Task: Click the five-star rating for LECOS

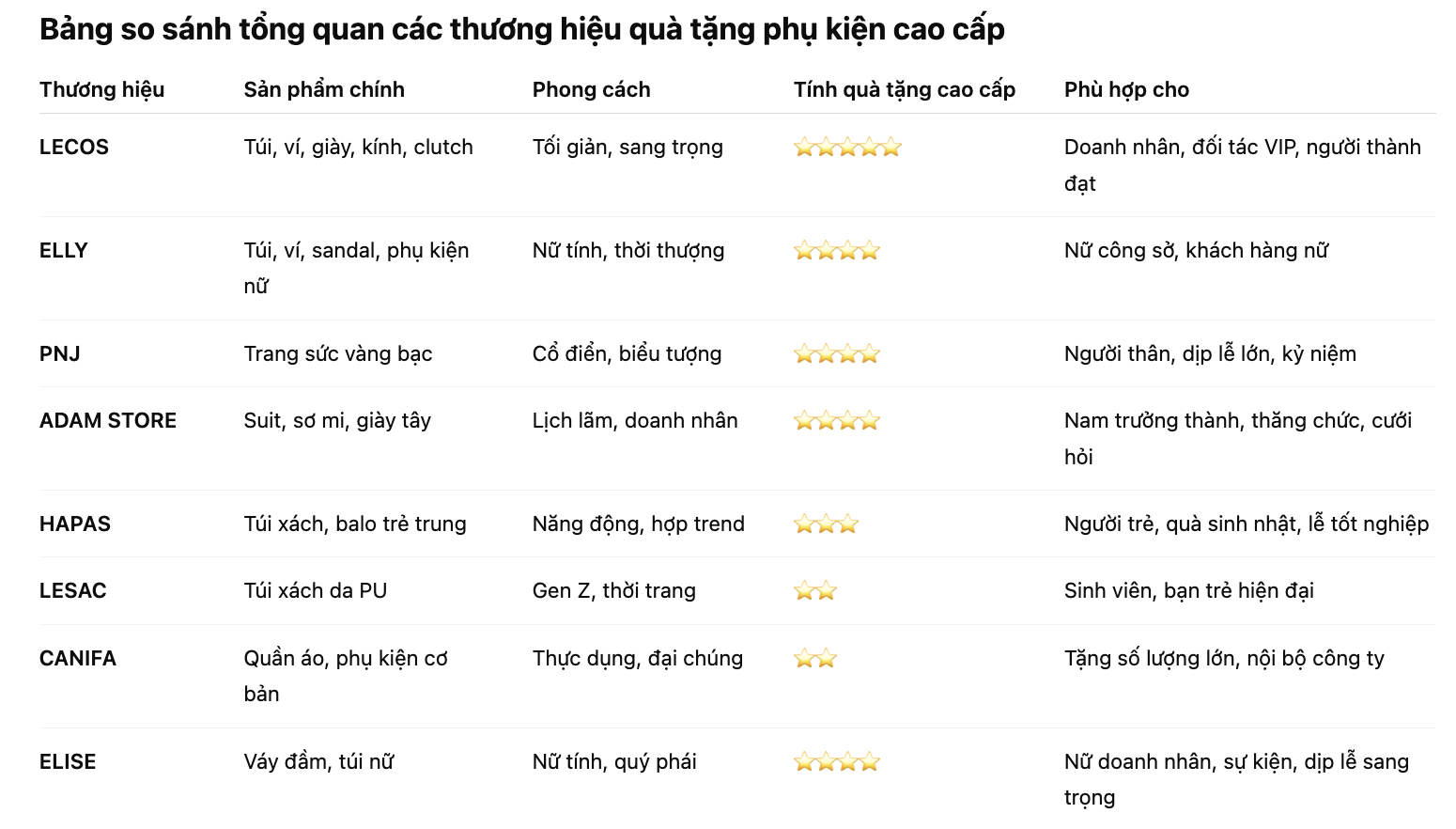Action: click(847, 148)
